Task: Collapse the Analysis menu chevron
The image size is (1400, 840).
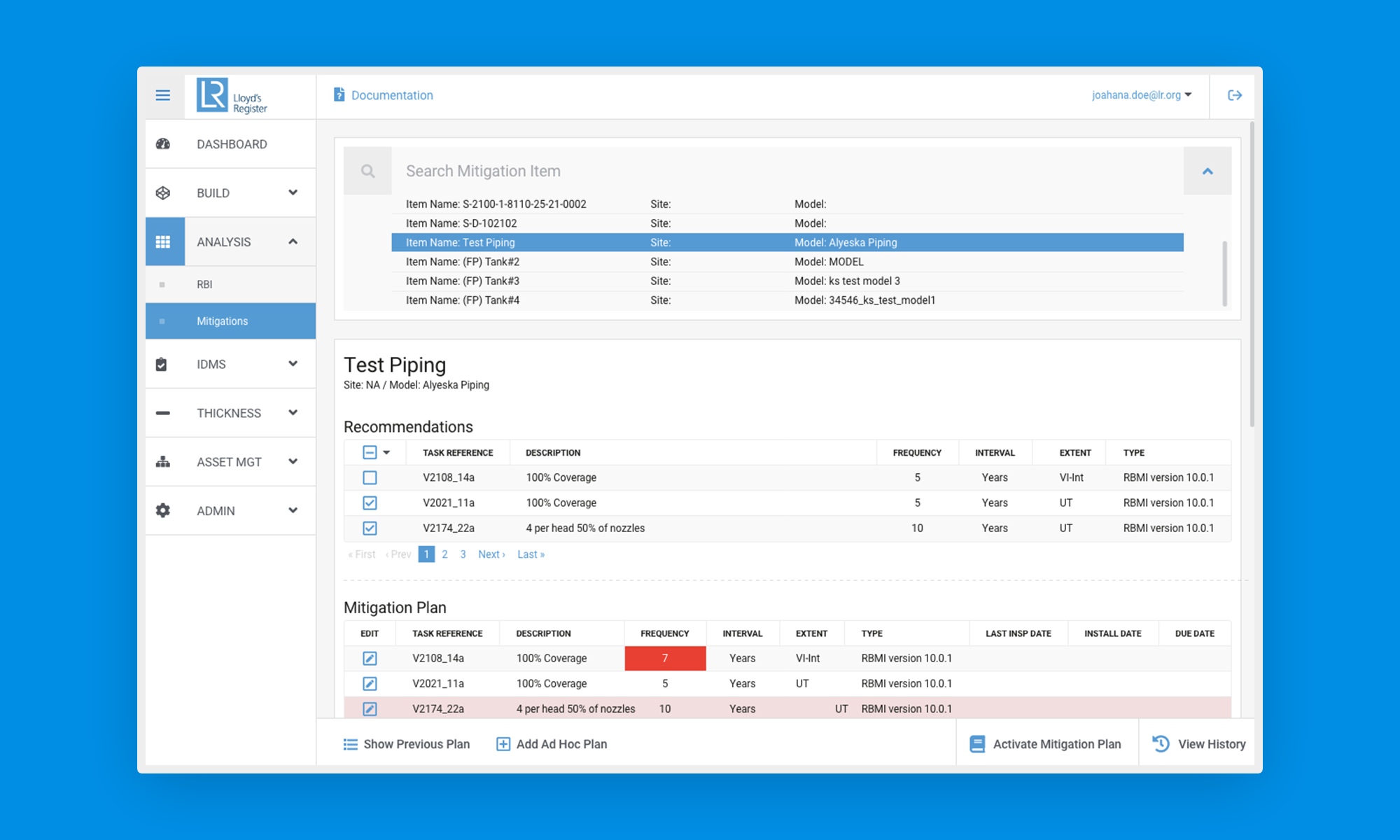Action: [x=293, y=241]
